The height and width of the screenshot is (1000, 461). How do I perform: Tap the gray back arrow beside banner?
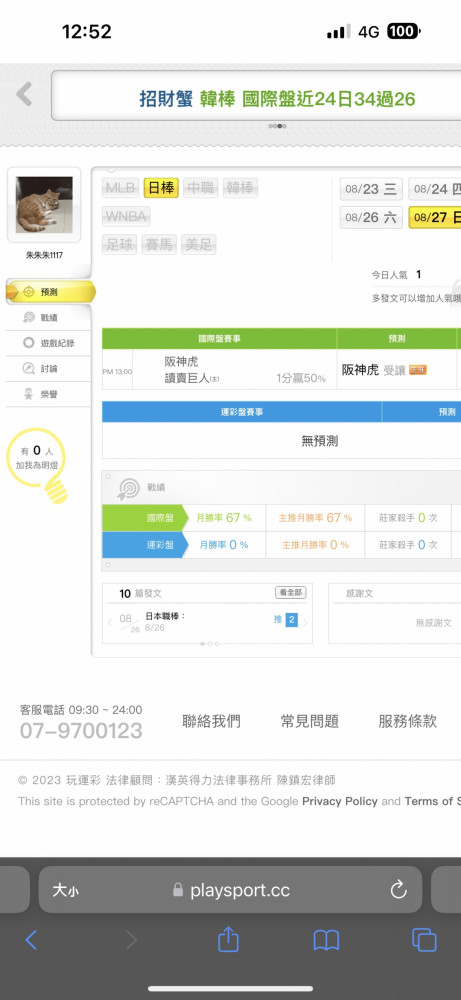click(24, 94)
